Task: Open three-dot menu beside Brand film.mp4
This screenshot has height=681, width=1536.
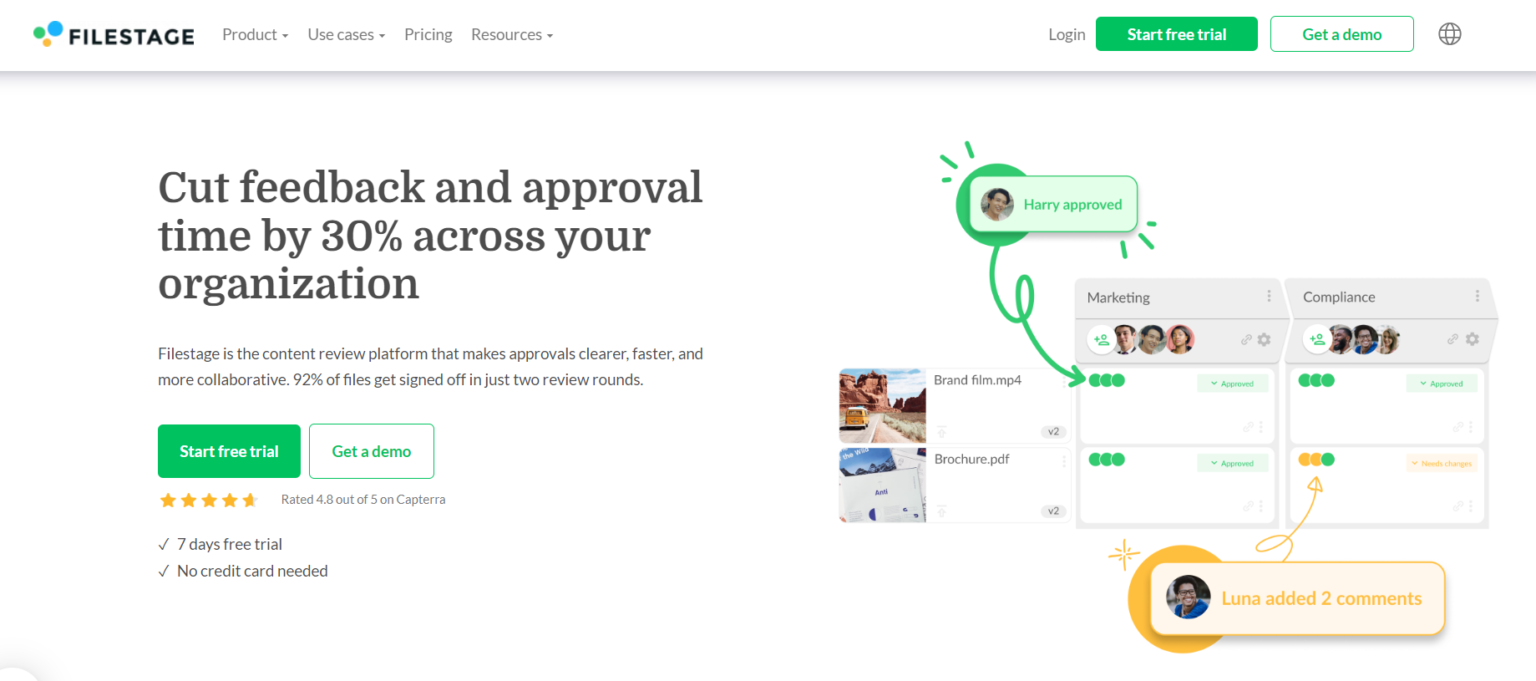Action: pyautogui.click(x=1064, y=382)
